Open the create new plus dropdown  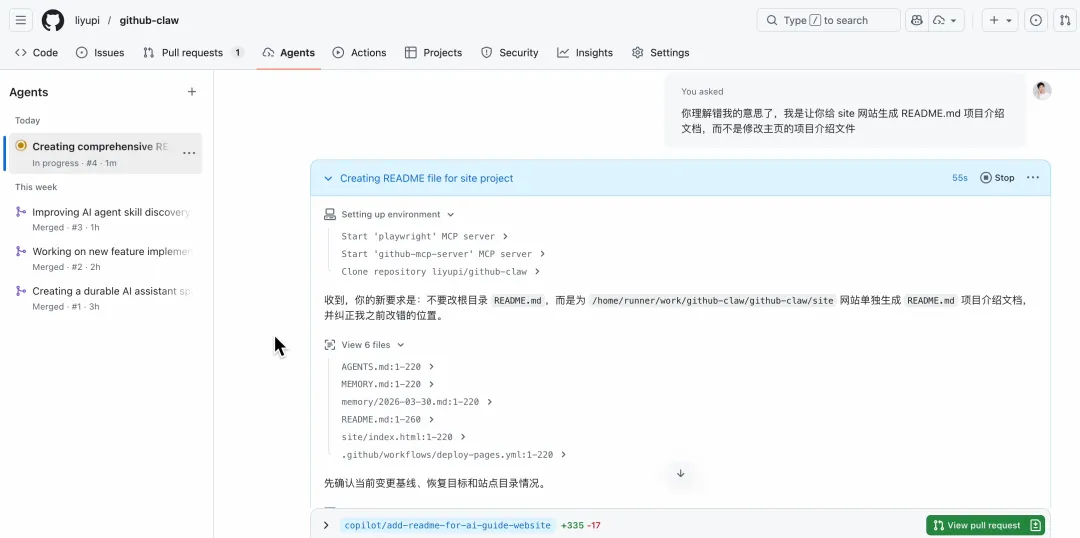(x=998, y=20)
